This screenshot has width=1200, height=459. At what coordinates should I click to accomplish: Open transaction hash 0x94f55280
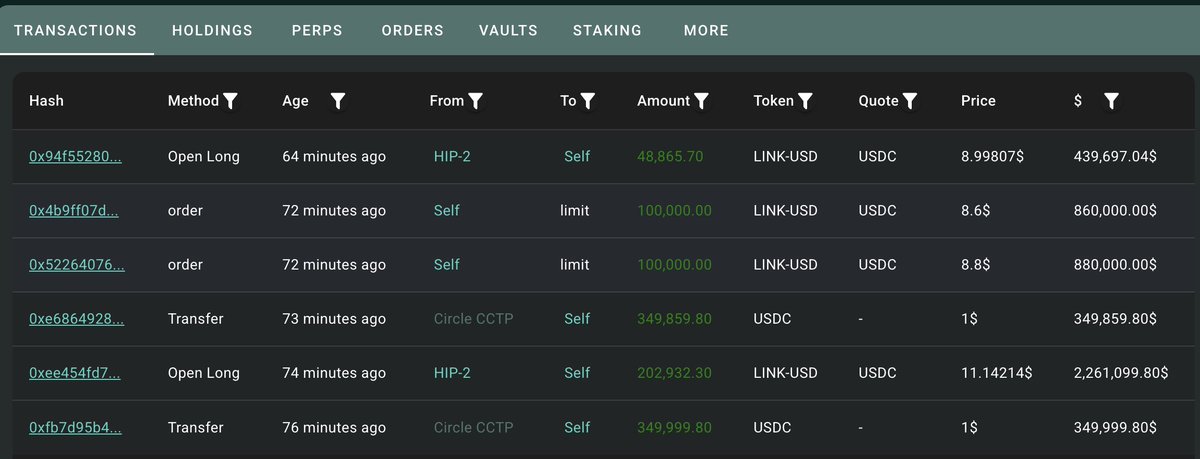pyautogui.click(x=75, y=156)
